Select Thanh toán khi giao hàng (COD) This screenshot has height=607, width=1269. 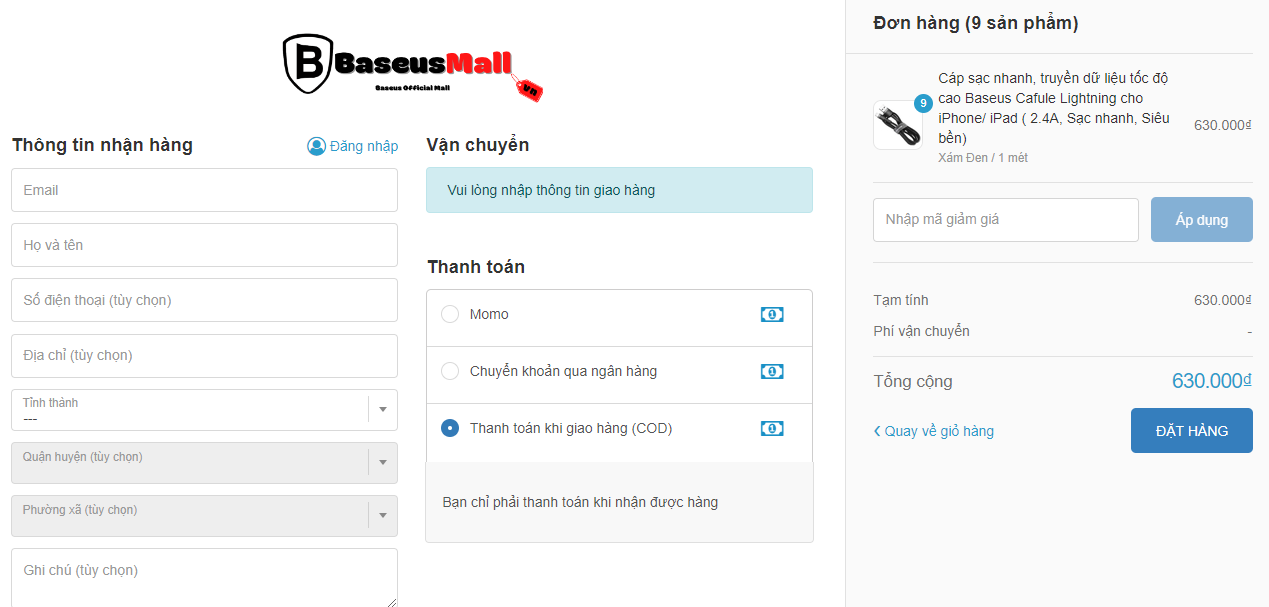click(x=450, y=428)
